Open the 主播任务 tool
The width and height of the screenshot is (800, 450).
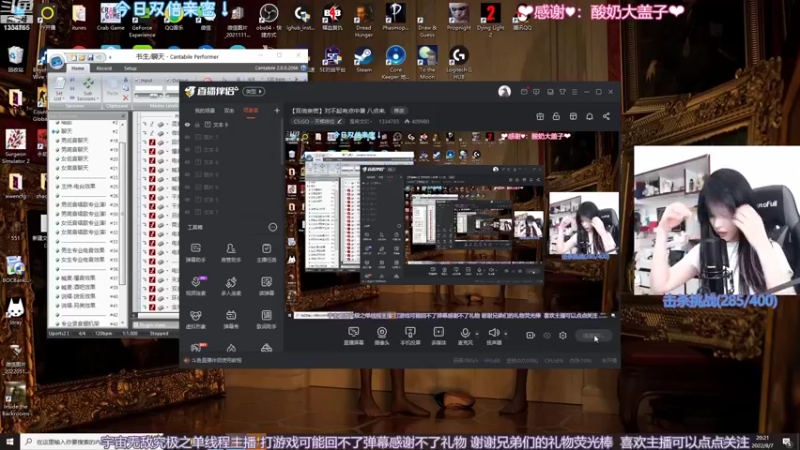point(266,253)
